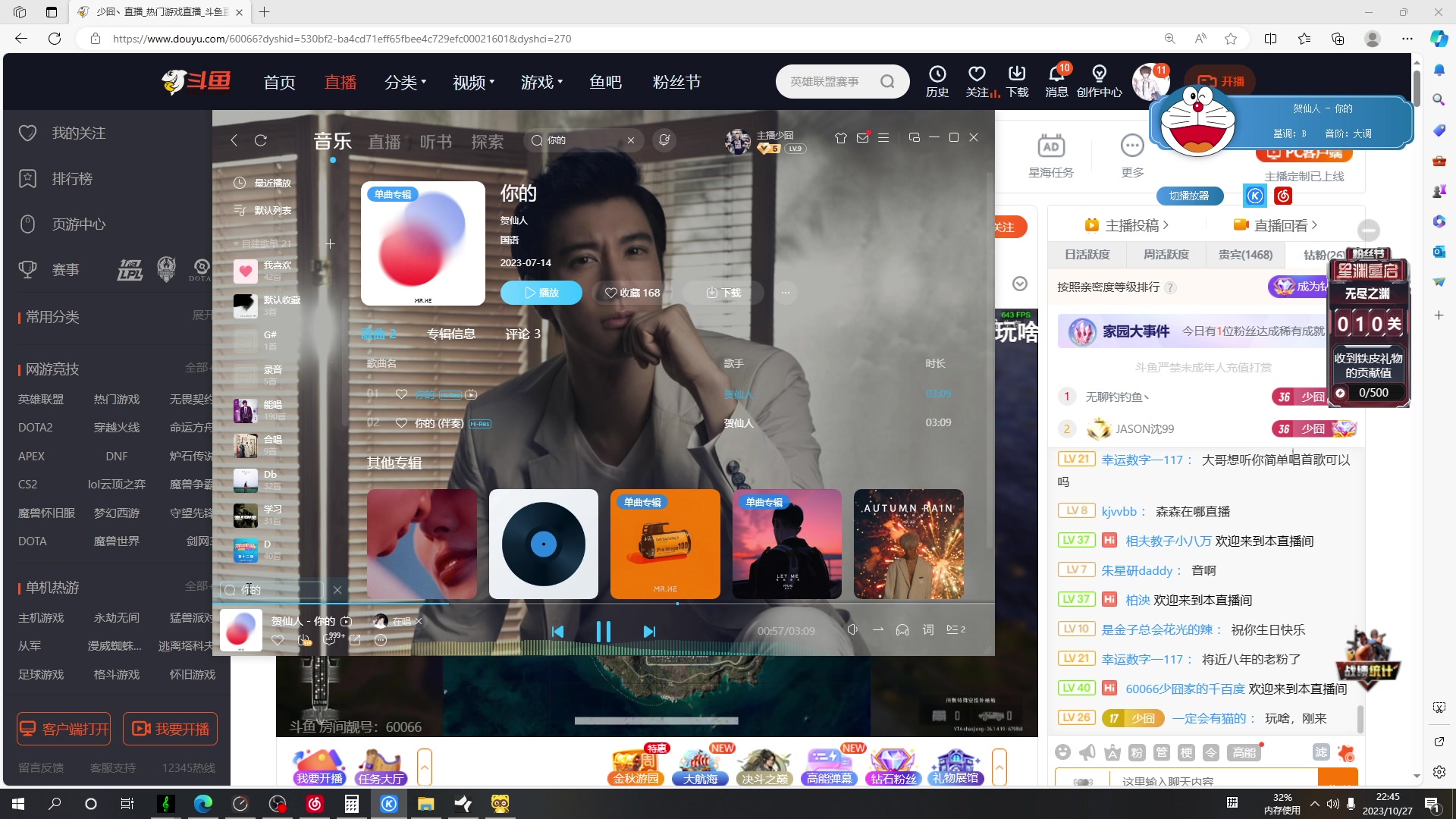Clear the music player search box
The height and width of the screenshot is (819, 1456).
point(630,140)
